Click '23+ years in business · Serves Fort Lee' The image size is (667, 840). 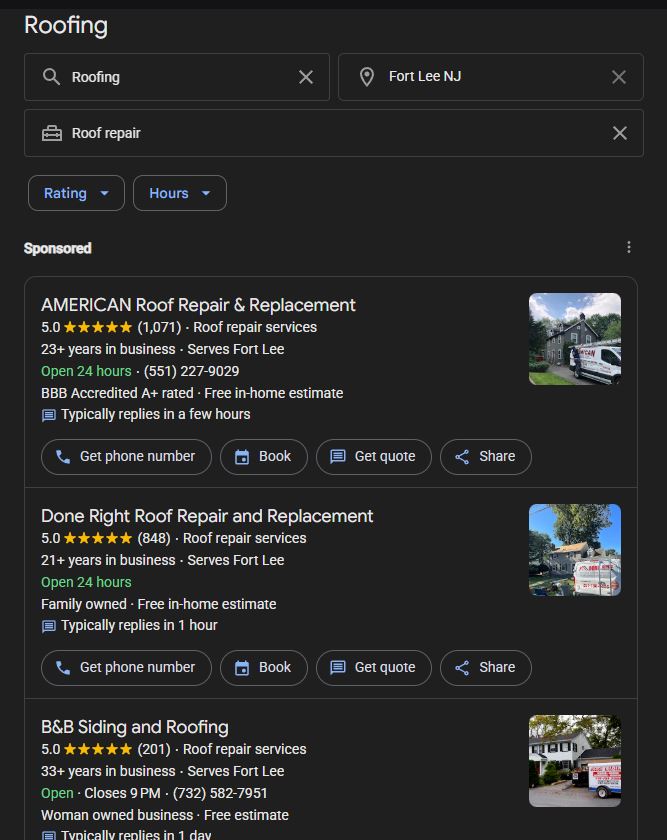163,349
